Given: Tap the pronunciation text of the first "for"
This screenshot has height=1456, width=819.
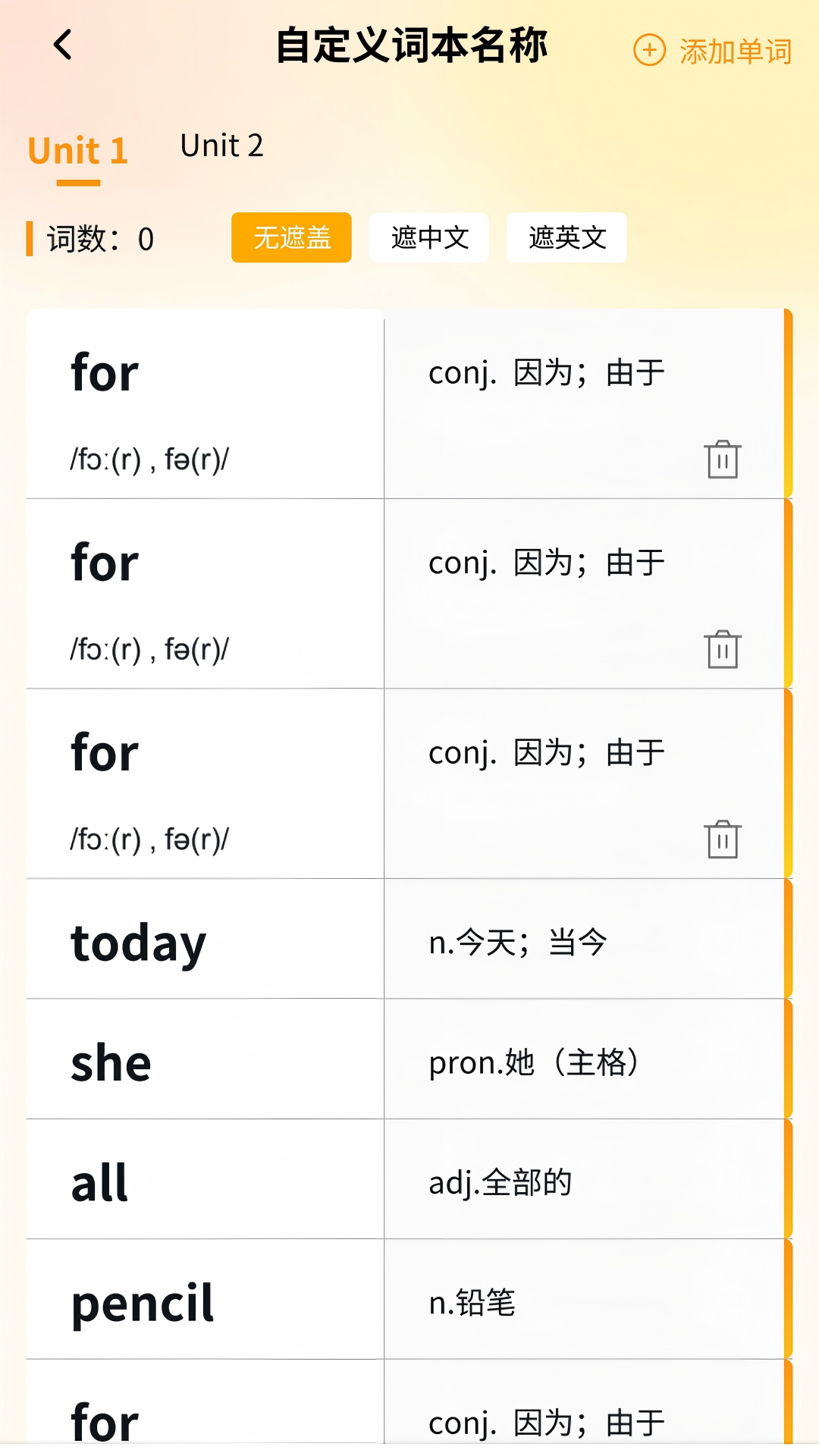Looking at the screenshot, I should [x=149, y=459].
